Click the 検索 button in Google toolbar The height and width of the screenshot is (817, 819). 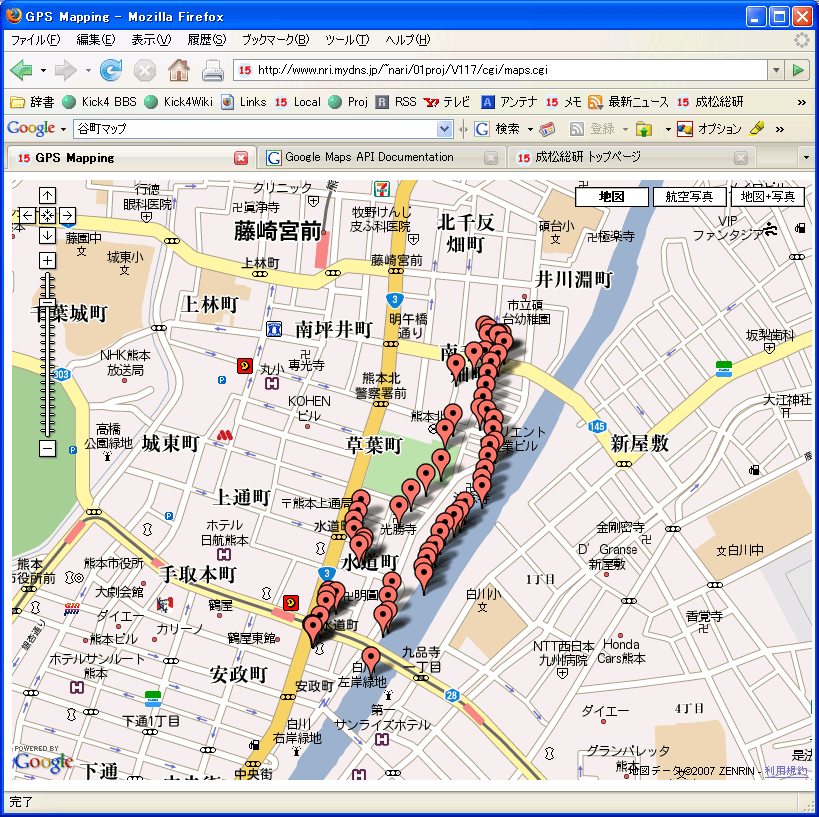point(498,129)
